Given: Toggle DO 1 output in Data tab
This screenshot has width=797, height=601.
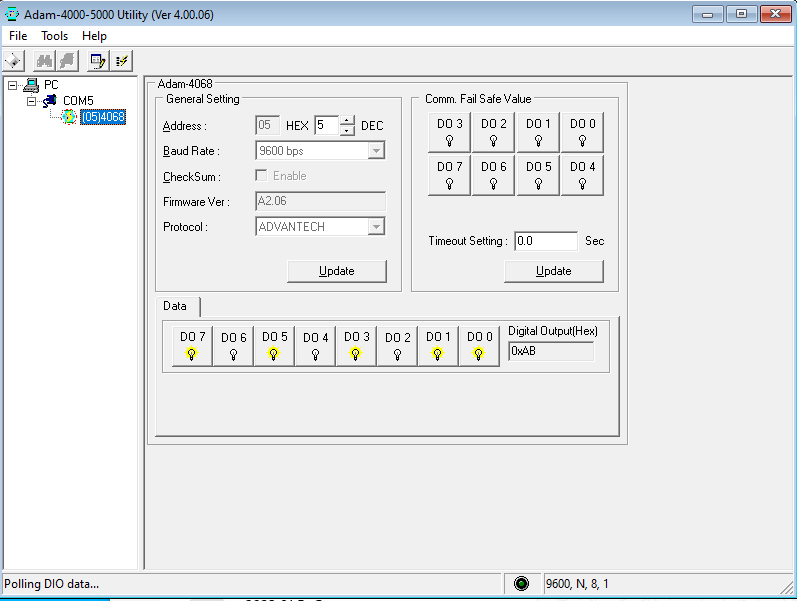Looking at the screenshot, I should point(438,346).
